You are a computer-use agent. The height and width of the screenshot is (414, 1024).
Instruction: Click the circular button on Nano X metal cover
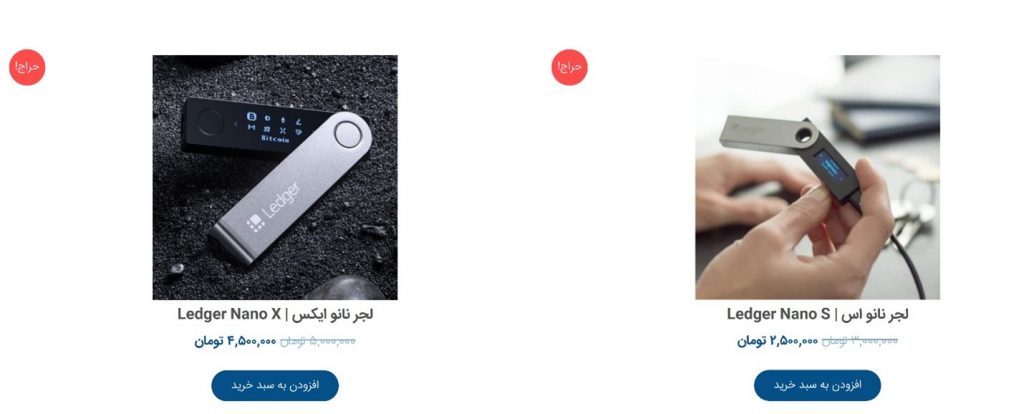(x=347, y=135)
